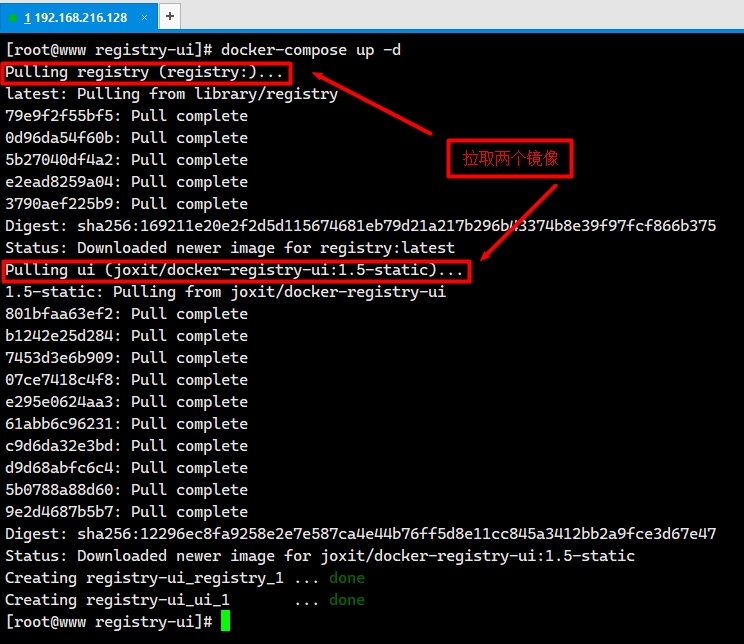Click 'Downloaded newer image for joxit/docker-registry-ui:1.5-static' status

[320, 556]
